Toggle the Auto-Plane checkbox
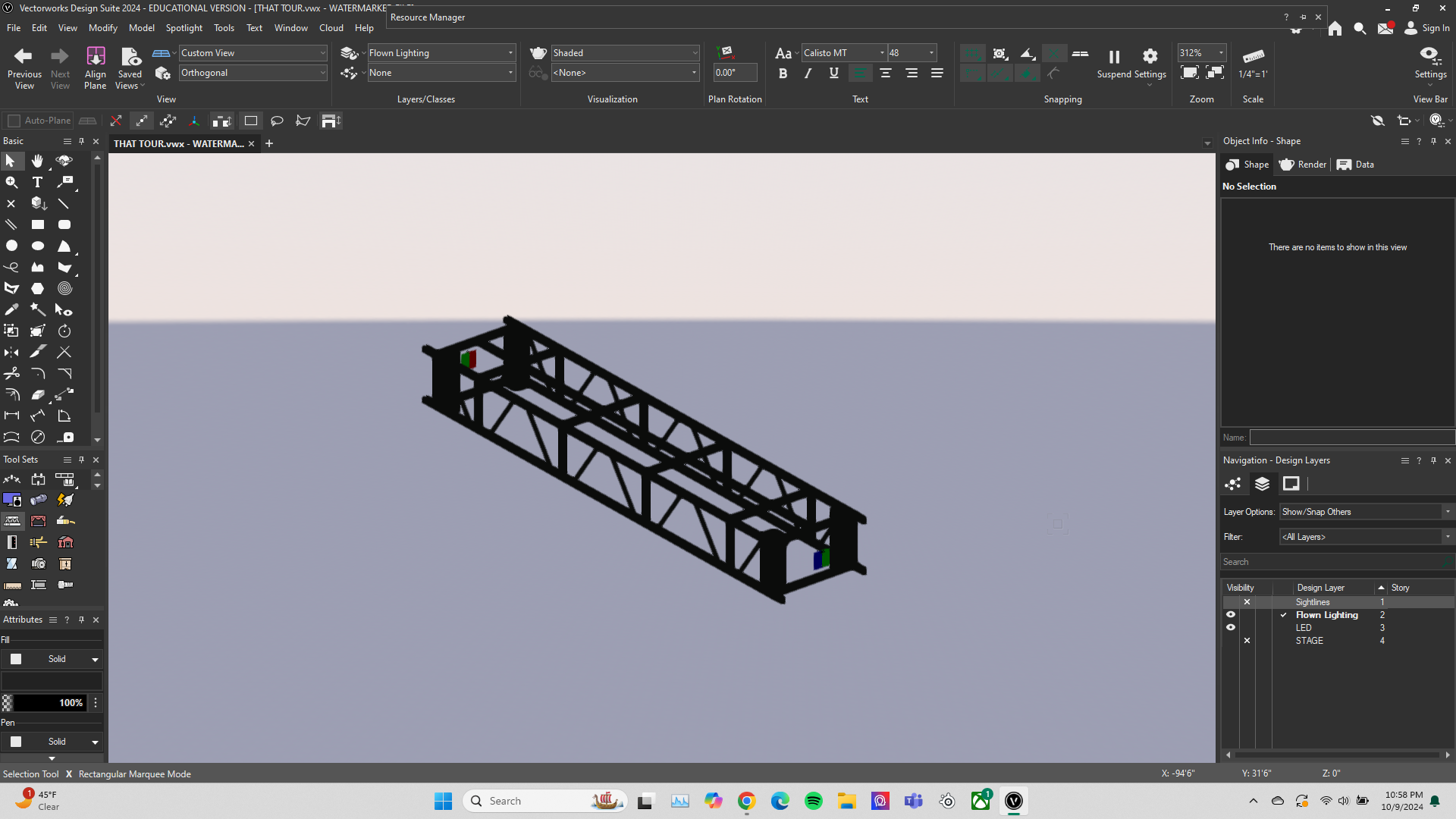The height and width of the screenshot is (819, 1456). point(14,121)
